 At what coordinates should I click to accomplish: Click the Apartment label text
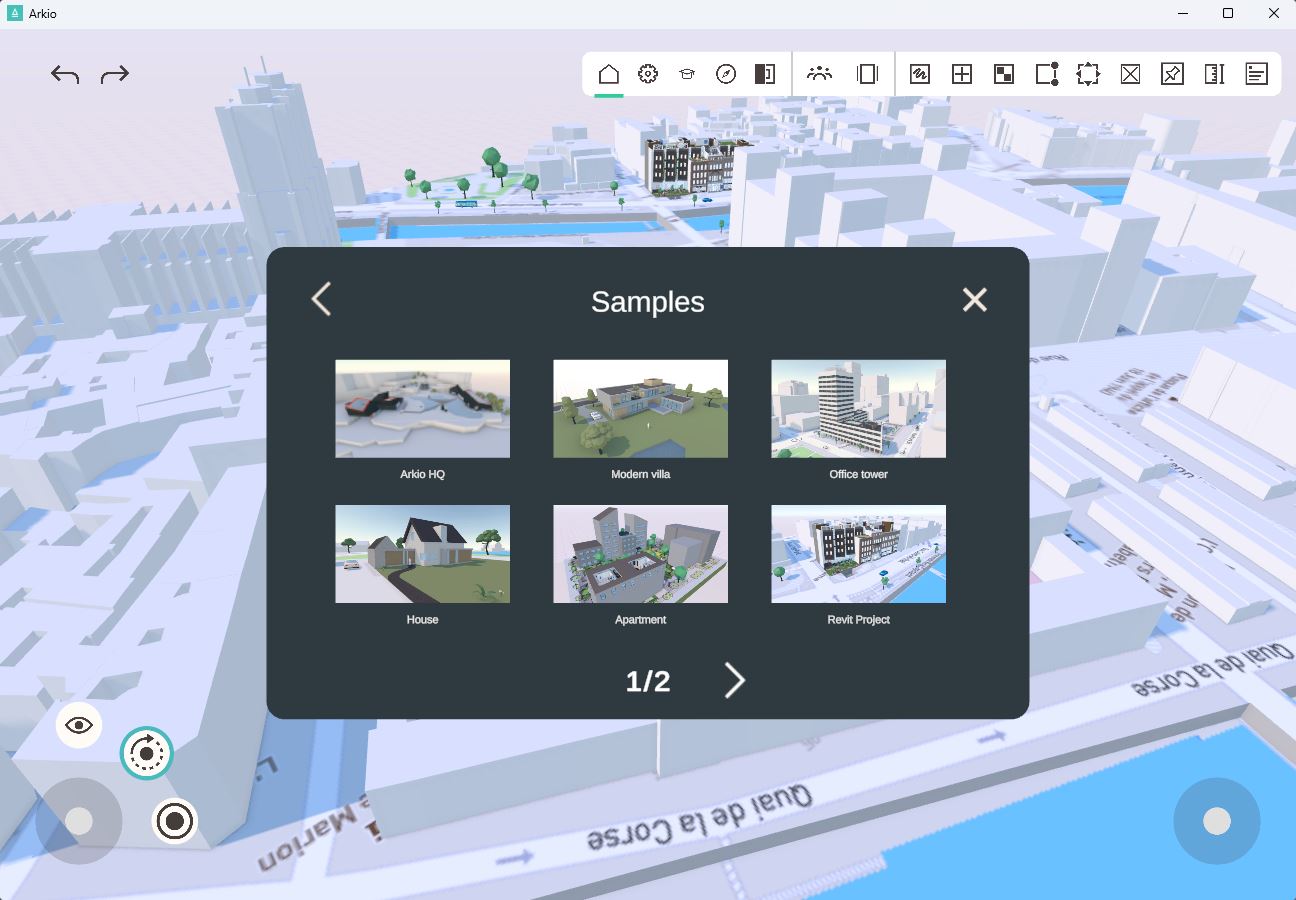pyautogui.click(x=640, y=619)
